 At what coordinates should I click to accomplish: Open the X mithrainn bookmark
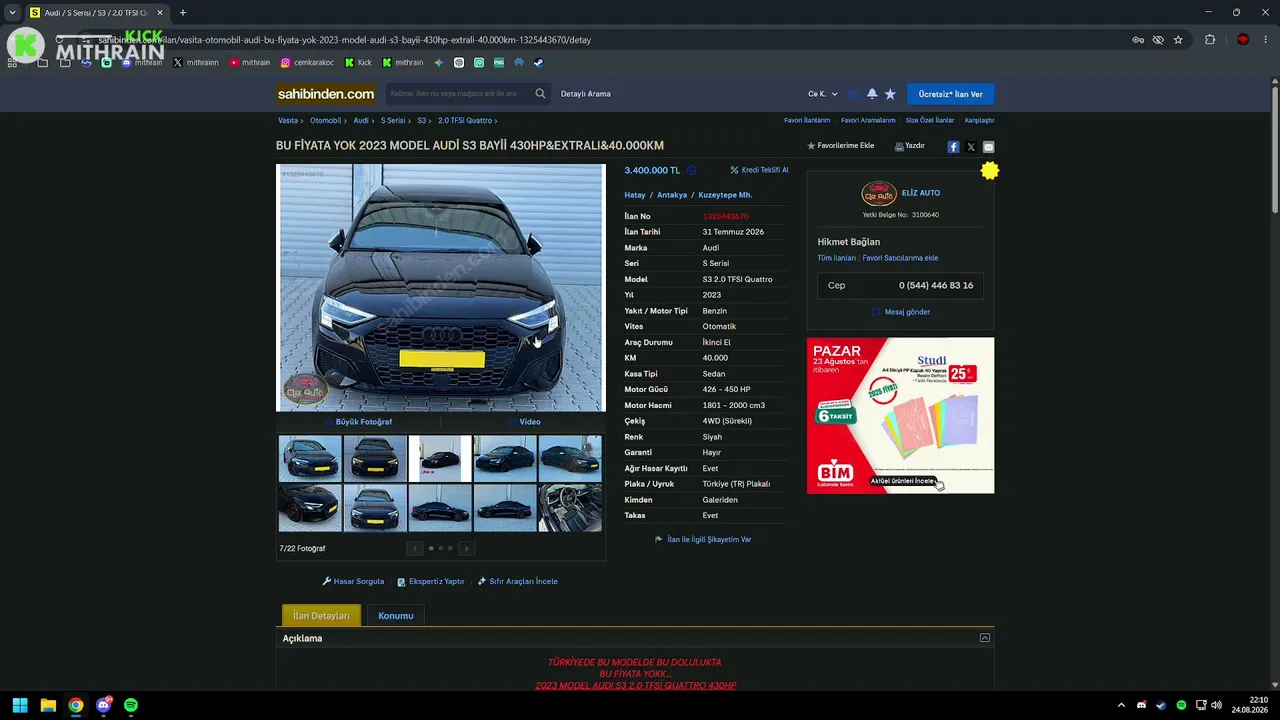(196, 63)
